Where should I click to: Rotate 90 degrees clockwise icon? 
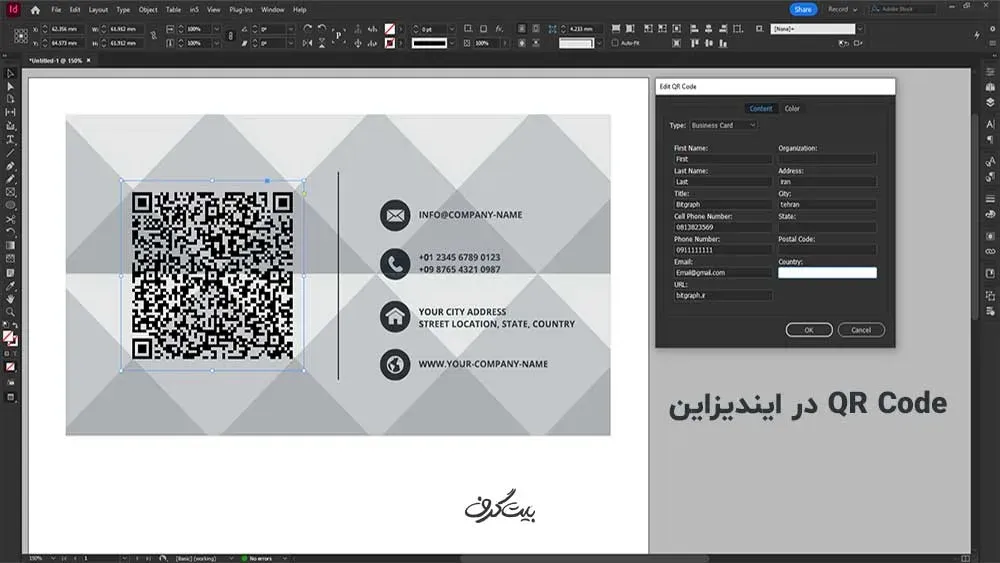point(308,29)
